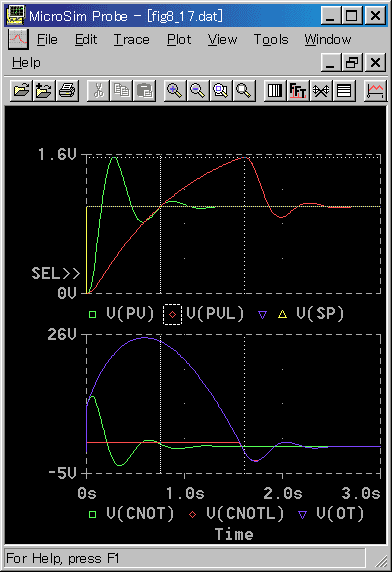Click the 1.0s x-axis tick label
Viewport: 392px width, 572px height.
[185, 493]
